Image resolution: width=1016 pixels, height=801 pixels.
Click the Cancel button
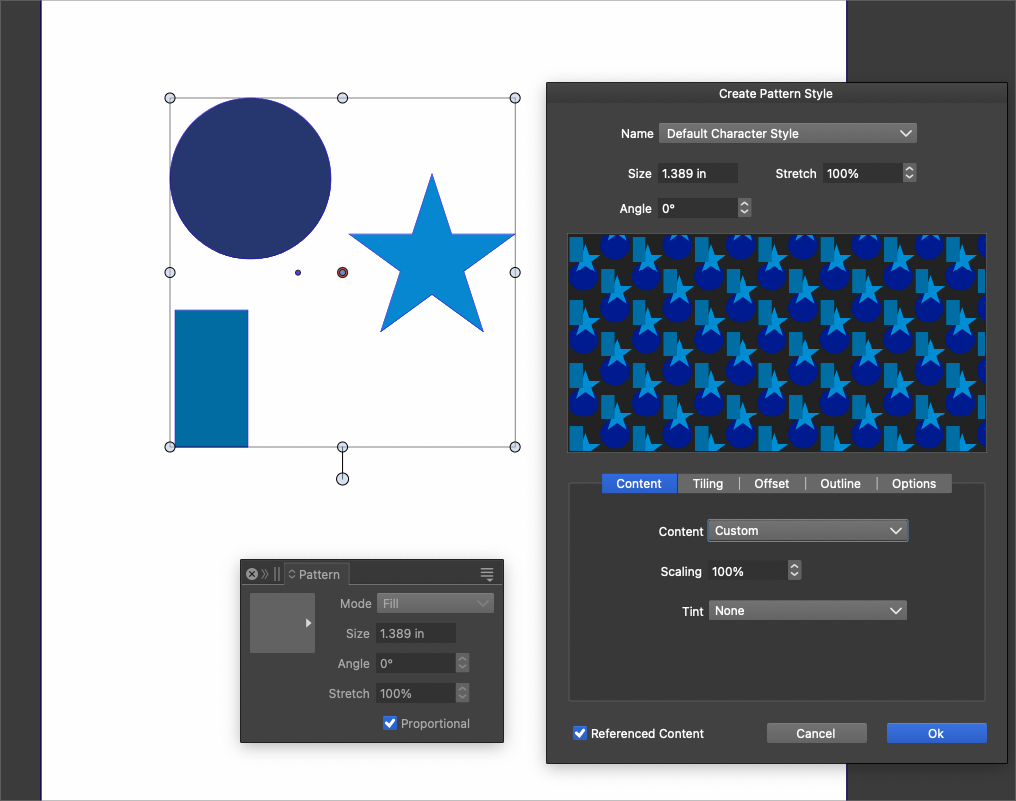pyautogui.click(x=816, y=733)
